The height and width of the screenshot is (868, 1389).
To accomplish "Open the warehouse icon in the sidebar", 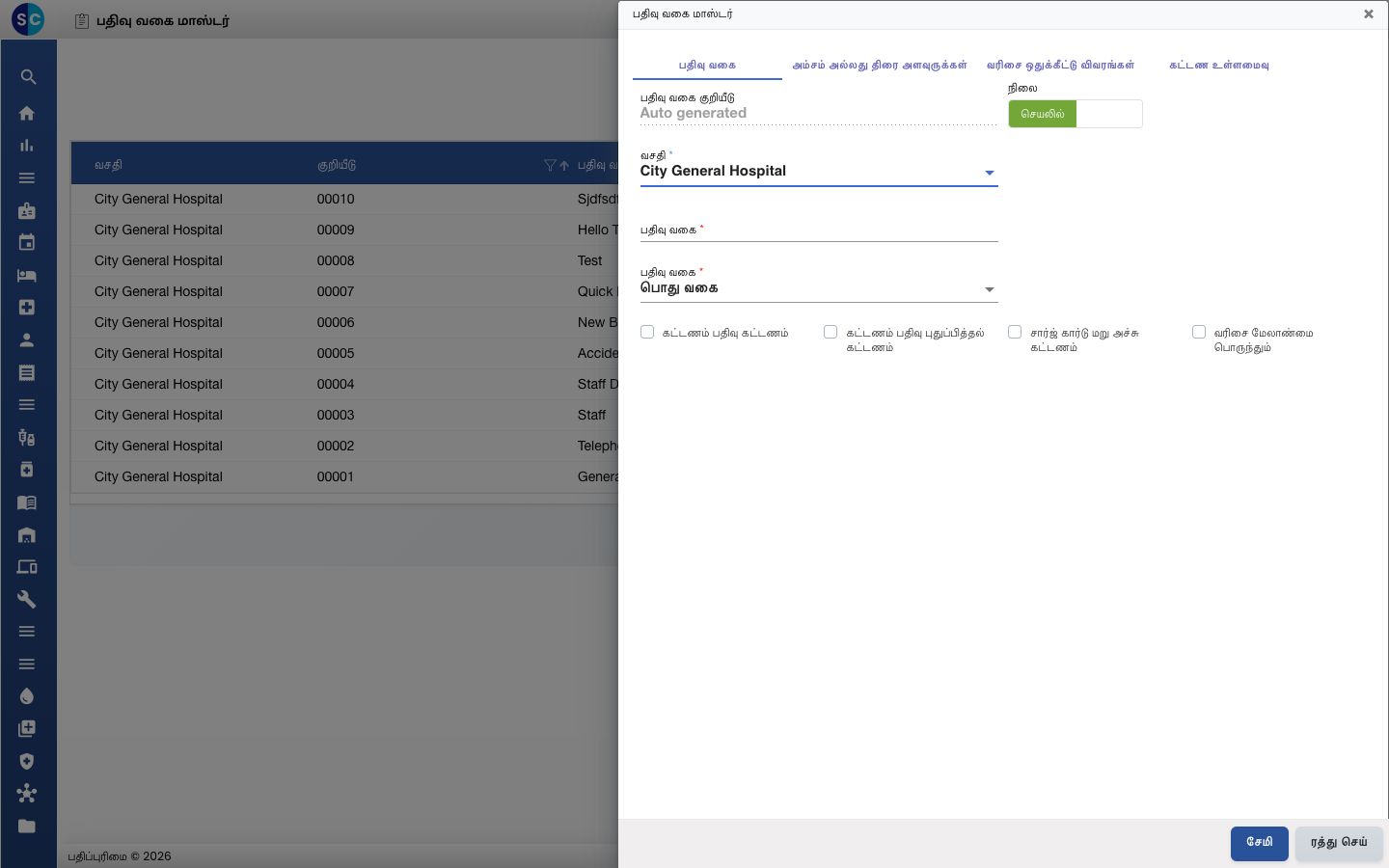I will click(27, 534).
